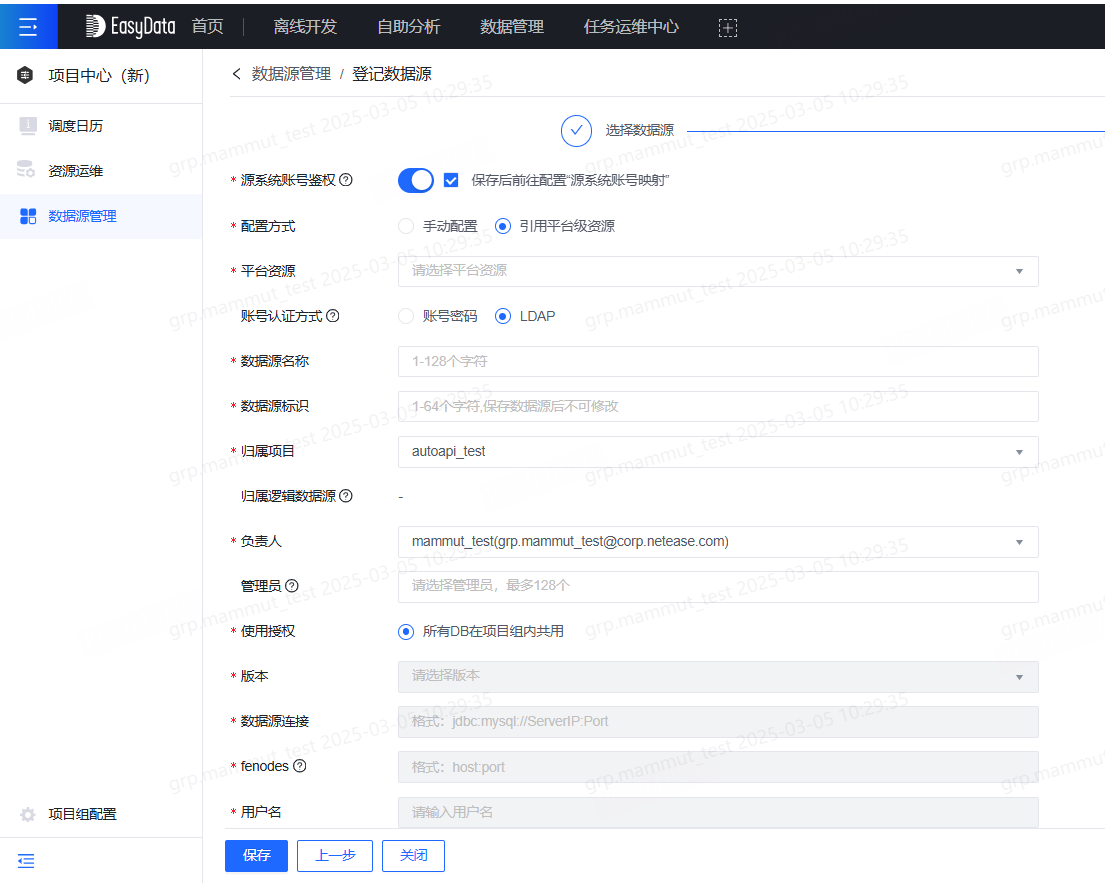This screenshot has height=883, width=1105.
Task: Click the 数据源名称 input field
Action: [x=718, y=362]
